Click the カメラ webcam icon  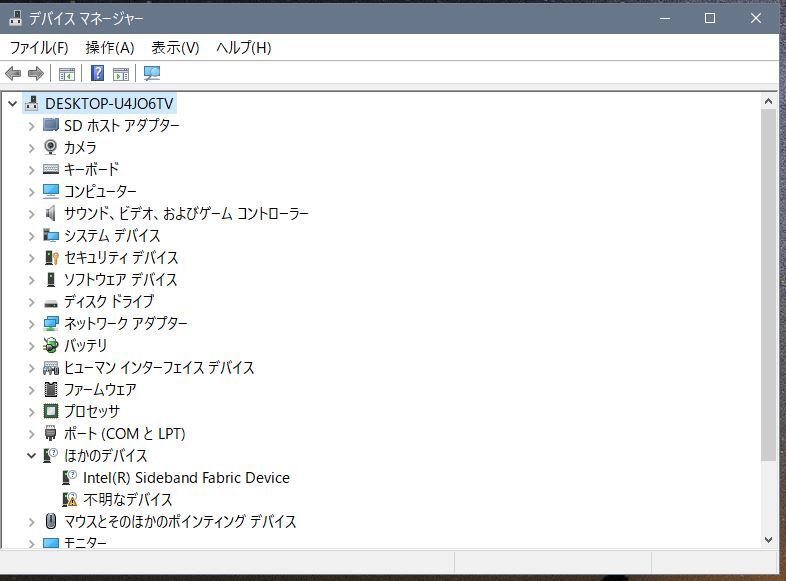[51, 147]
